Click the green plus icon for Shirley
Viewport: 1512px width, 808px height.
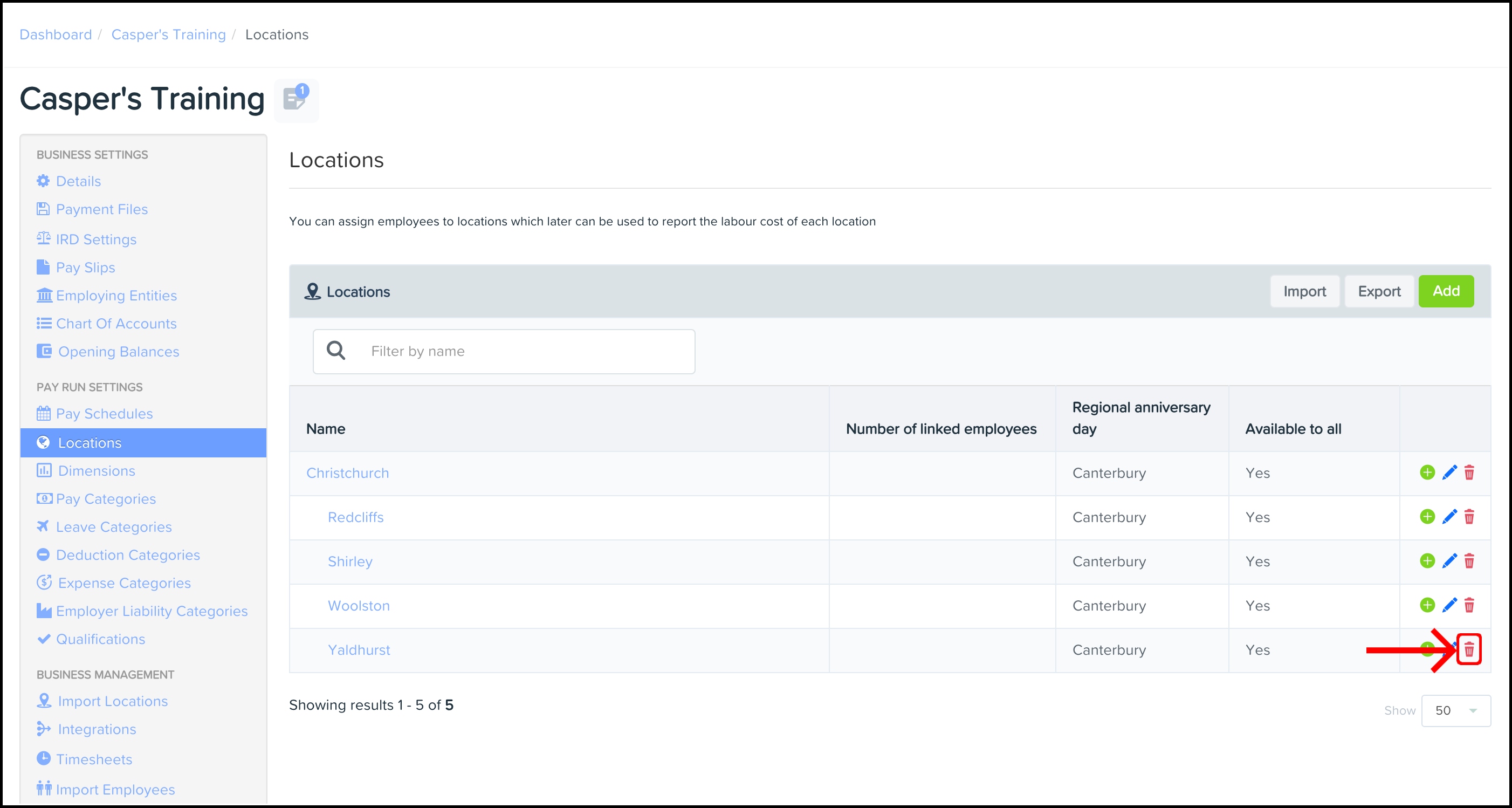[x=1427, y=562]
